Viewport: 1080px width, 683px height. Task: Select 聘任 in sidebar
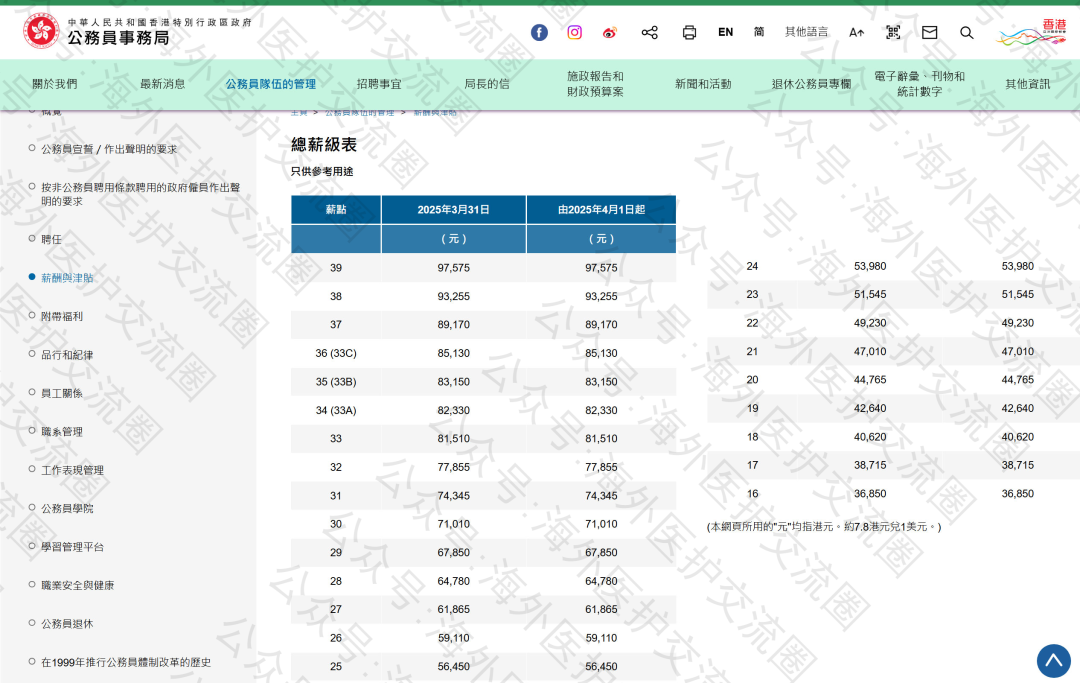[x=51, y=239]
